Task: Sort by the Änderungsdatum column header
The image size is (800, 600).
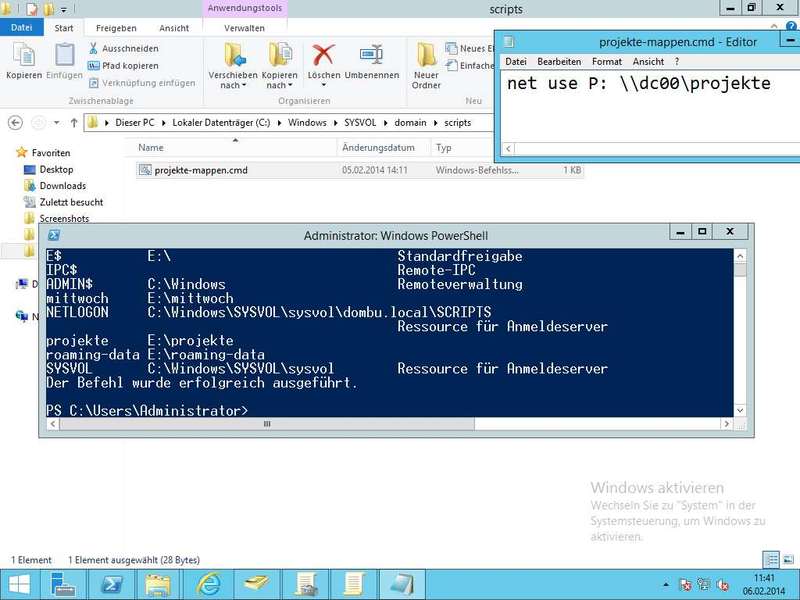Action: (x=378, y=148)
